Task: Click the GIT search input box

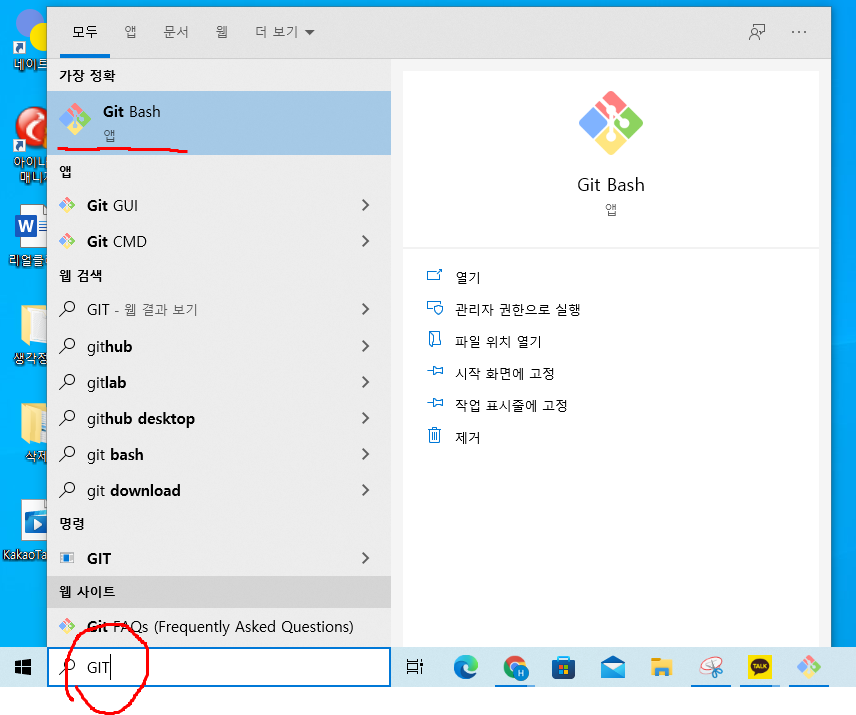Action: [219, 666]
